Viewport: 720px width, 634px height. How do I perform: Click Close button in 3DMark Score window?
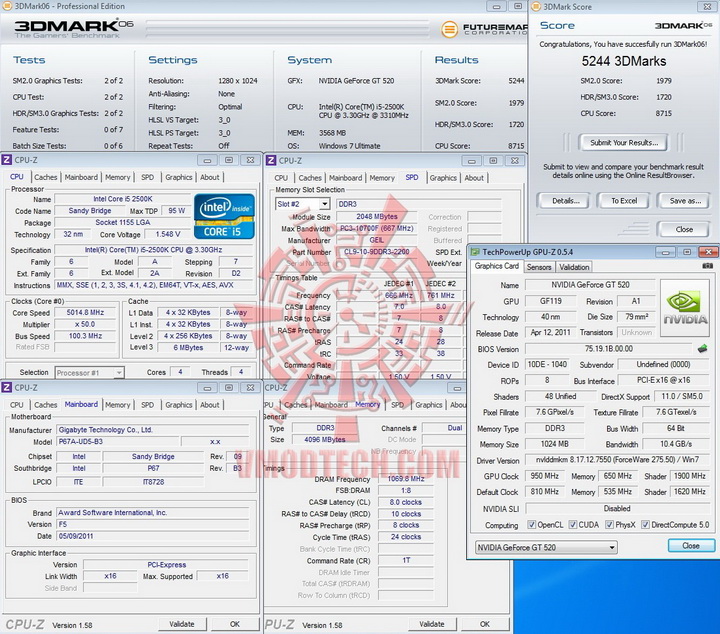684,229
